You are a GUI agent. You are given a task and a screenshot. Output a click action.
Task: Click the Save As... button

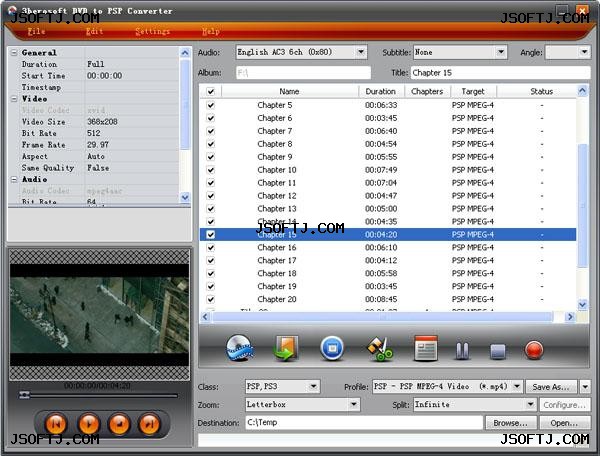click(x=551, y=387)
